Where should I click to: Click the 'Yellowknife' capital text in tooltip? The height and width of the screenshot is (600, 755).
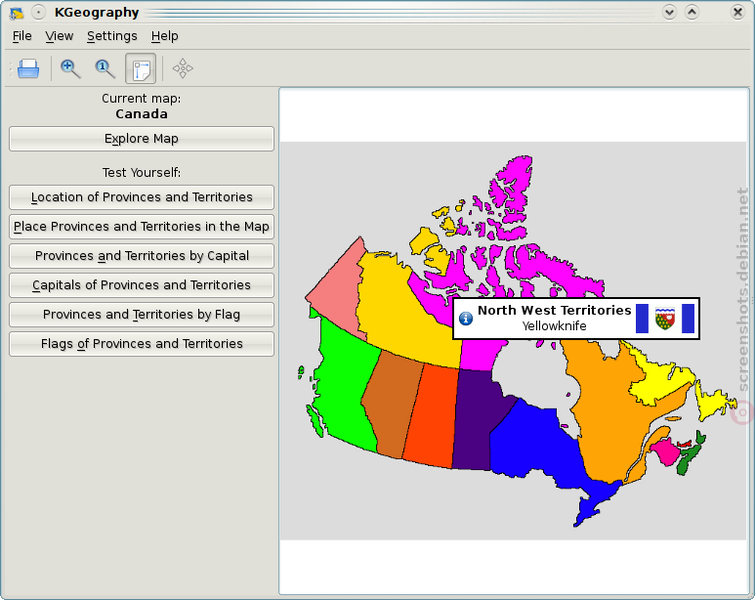[x=554, y=326]
